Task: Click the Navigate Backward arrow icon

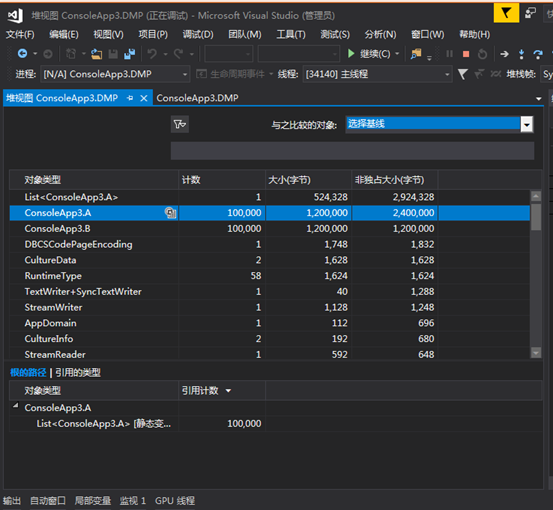Action: pyautogui.click(x=23, y=54)
